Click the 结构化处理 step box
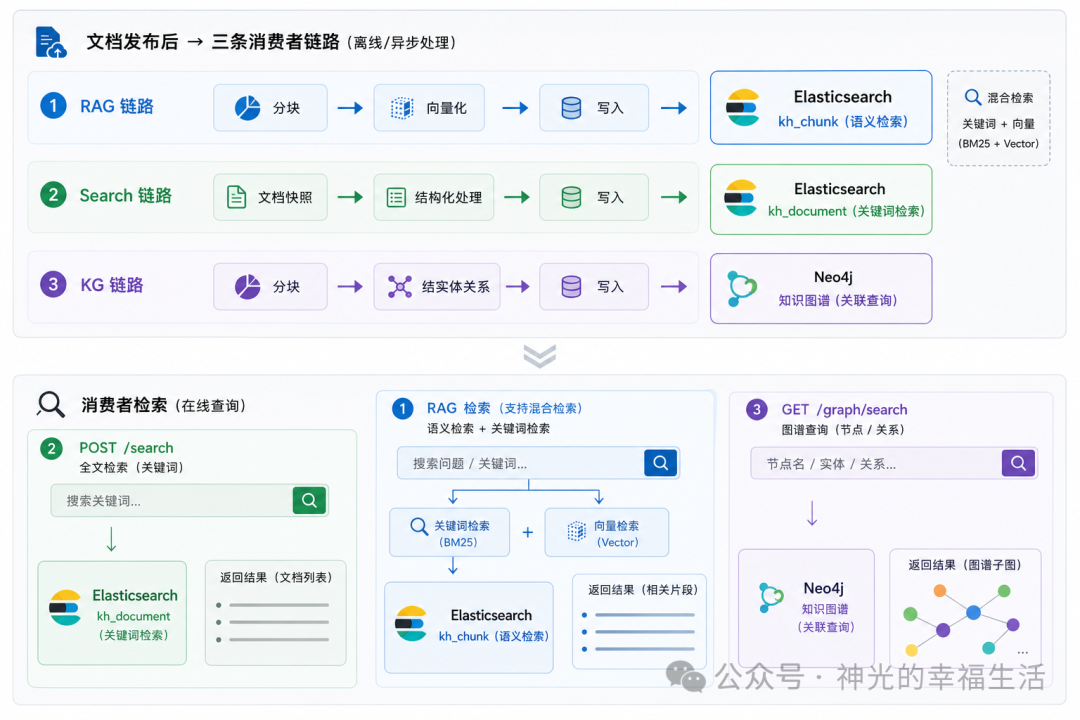The width and height of the screenshot is (1080, 720). coord(434,197)
